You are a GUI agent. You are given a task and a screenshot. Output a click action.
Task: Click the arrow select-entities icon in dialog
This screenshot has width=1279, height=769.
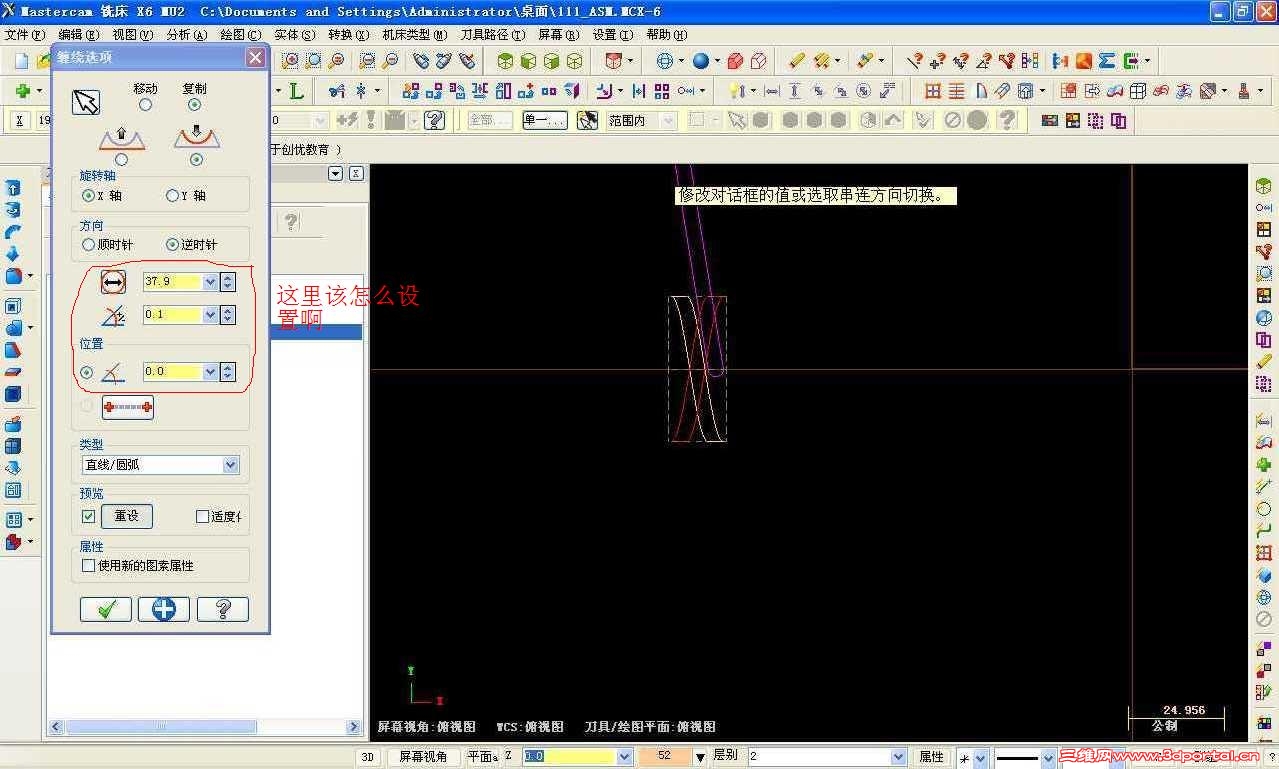click(x=87, y=102)
